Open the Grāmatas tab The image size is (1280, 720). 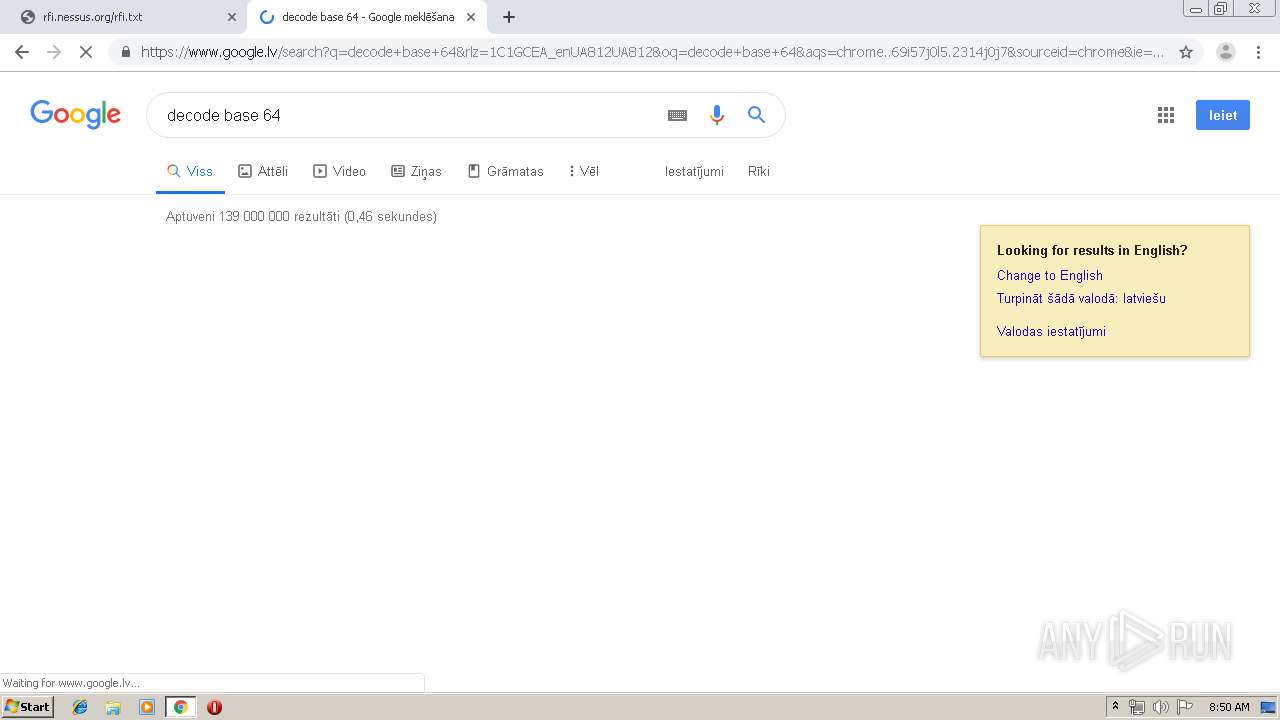(506, 171)
